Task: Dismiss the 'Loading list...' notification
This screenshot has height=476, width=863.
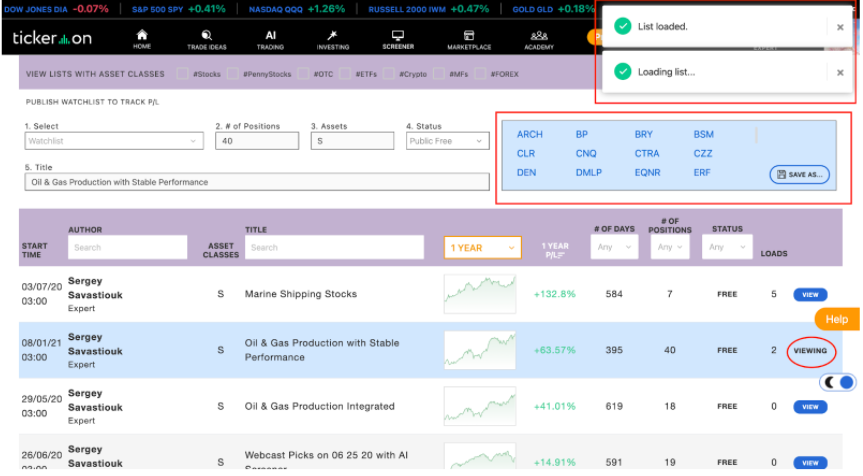Action: click(840, 72)
